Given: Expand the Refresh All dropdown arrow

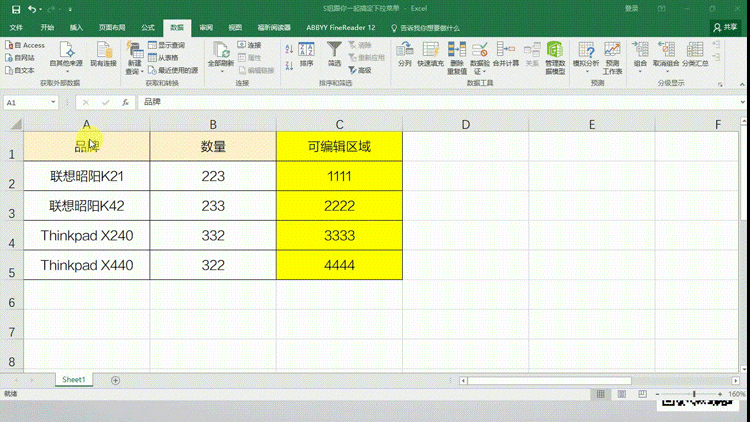Looking at the screenshot, I should [x=221, y=71].
